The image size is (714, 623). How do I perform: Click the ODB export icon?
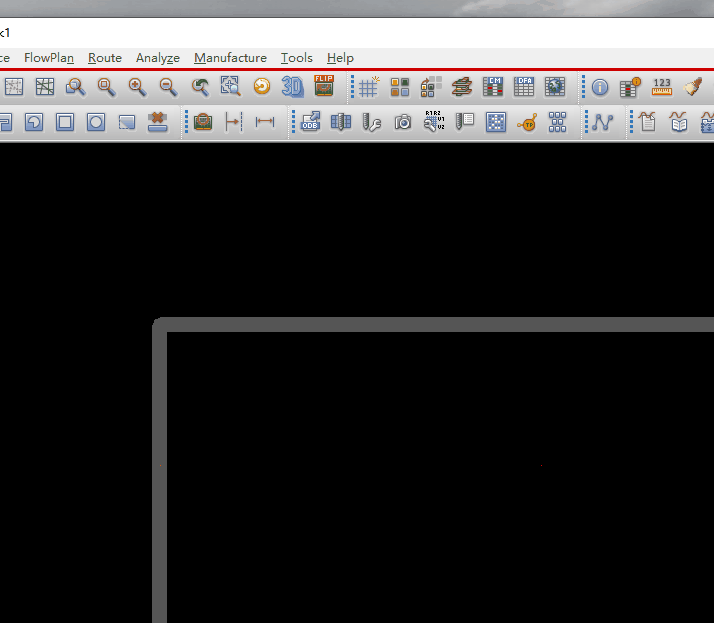311,122
